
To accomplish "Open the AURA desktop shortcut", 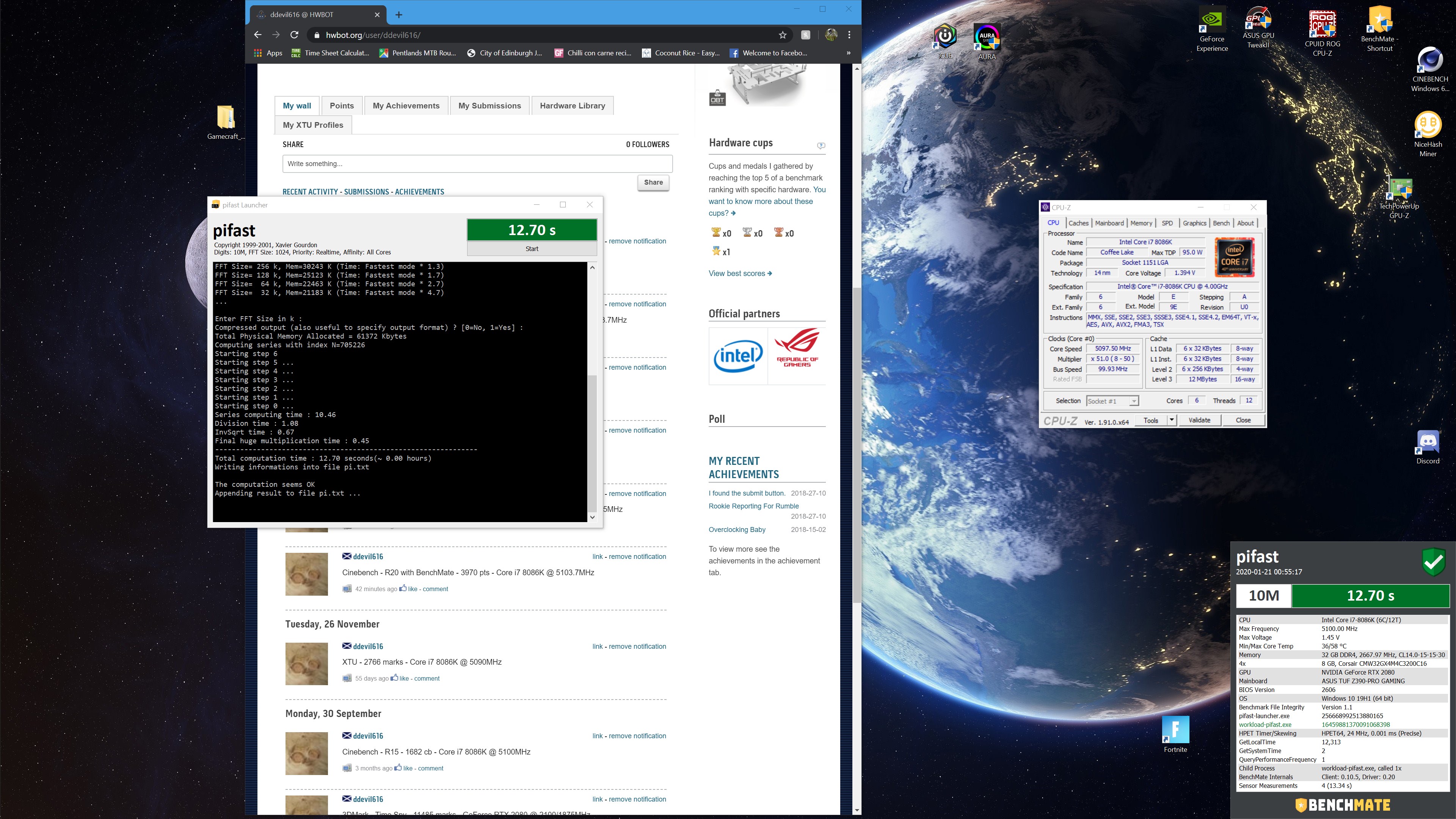I will [x=987, y=41].
